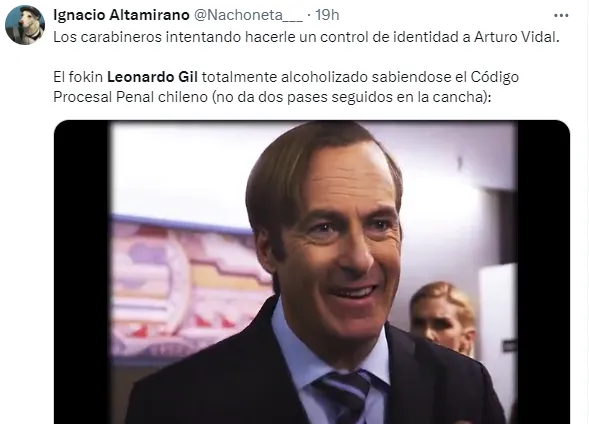The width and height of the screenshot is (589, 424).
Task: Open the dog avatar profile picture
Action: coord(25,25)
